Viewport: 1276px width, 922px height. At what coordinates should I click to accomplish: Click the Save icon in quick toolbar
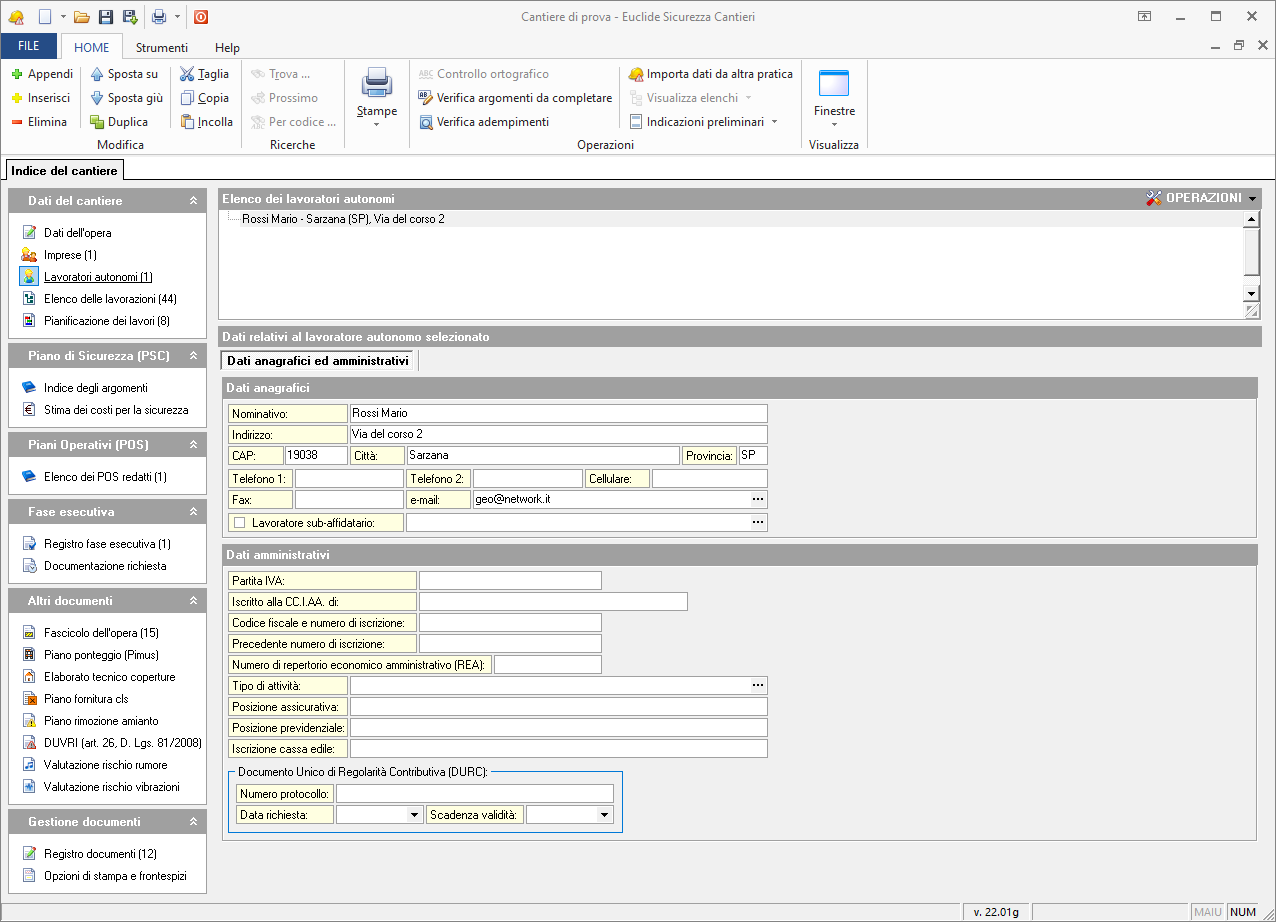click(106, 17)
